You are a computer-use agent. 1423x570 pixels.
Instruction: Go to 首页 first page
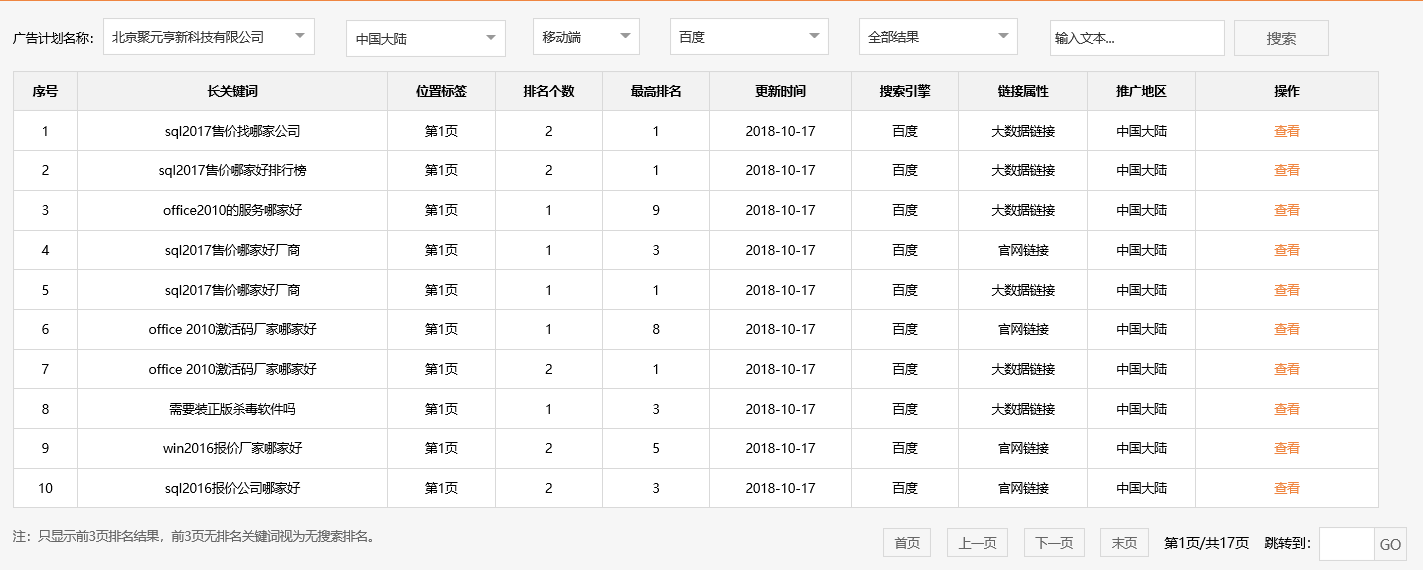[907, 543]
